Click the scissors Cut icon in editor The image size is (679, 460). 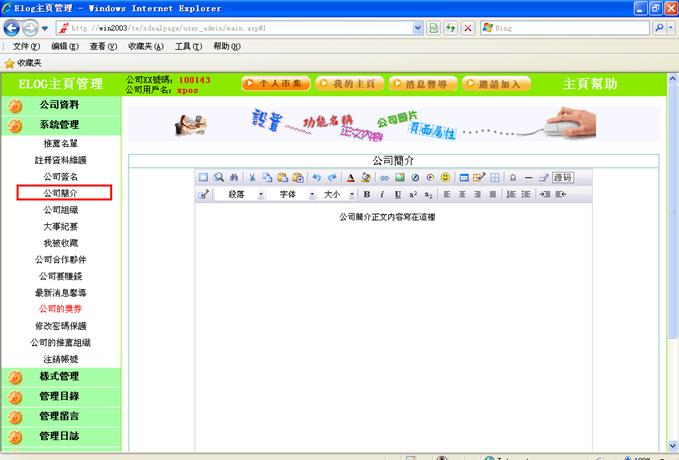(253, 177)
